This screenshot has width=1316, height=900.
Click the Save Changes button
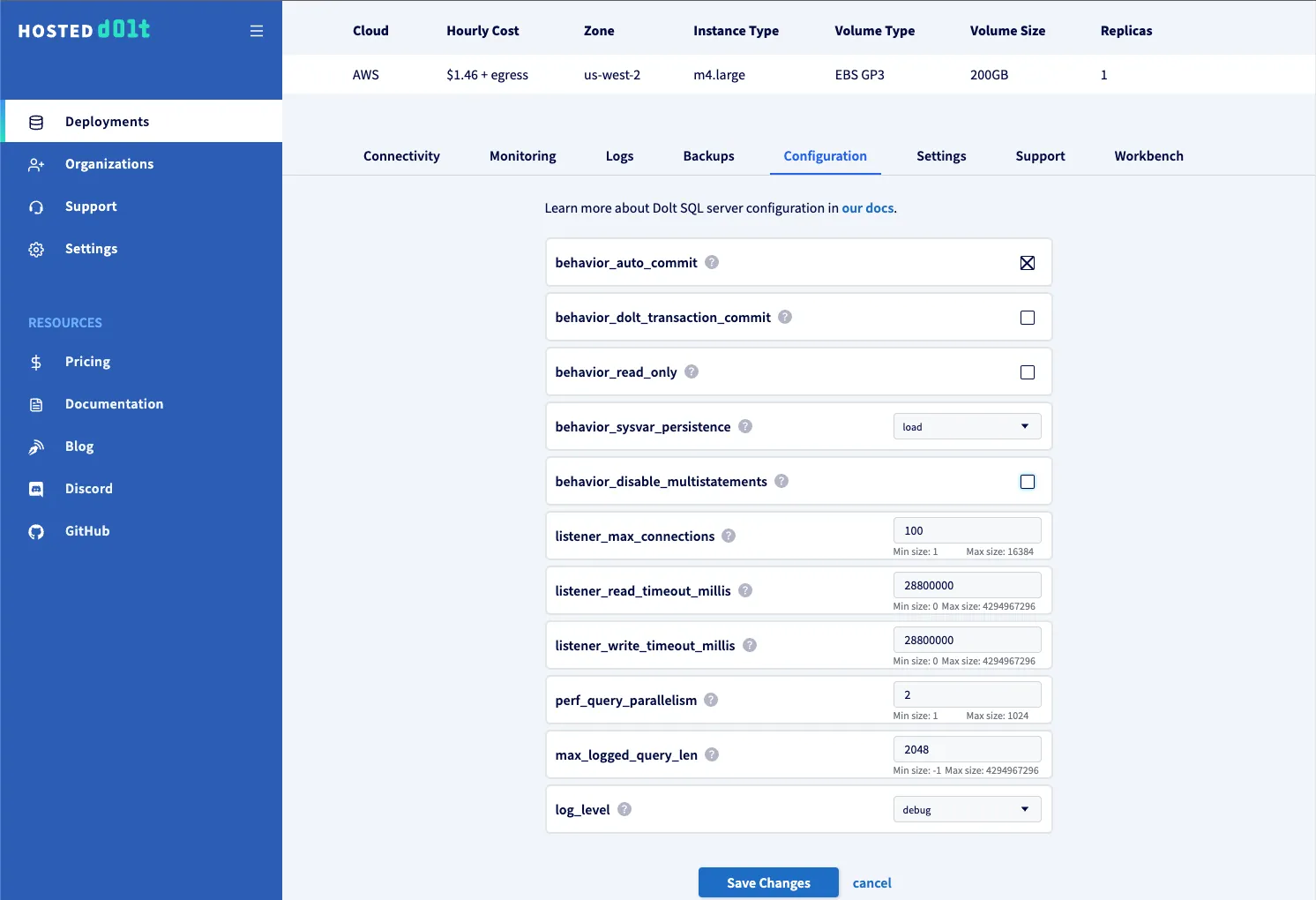click(767, 882)
